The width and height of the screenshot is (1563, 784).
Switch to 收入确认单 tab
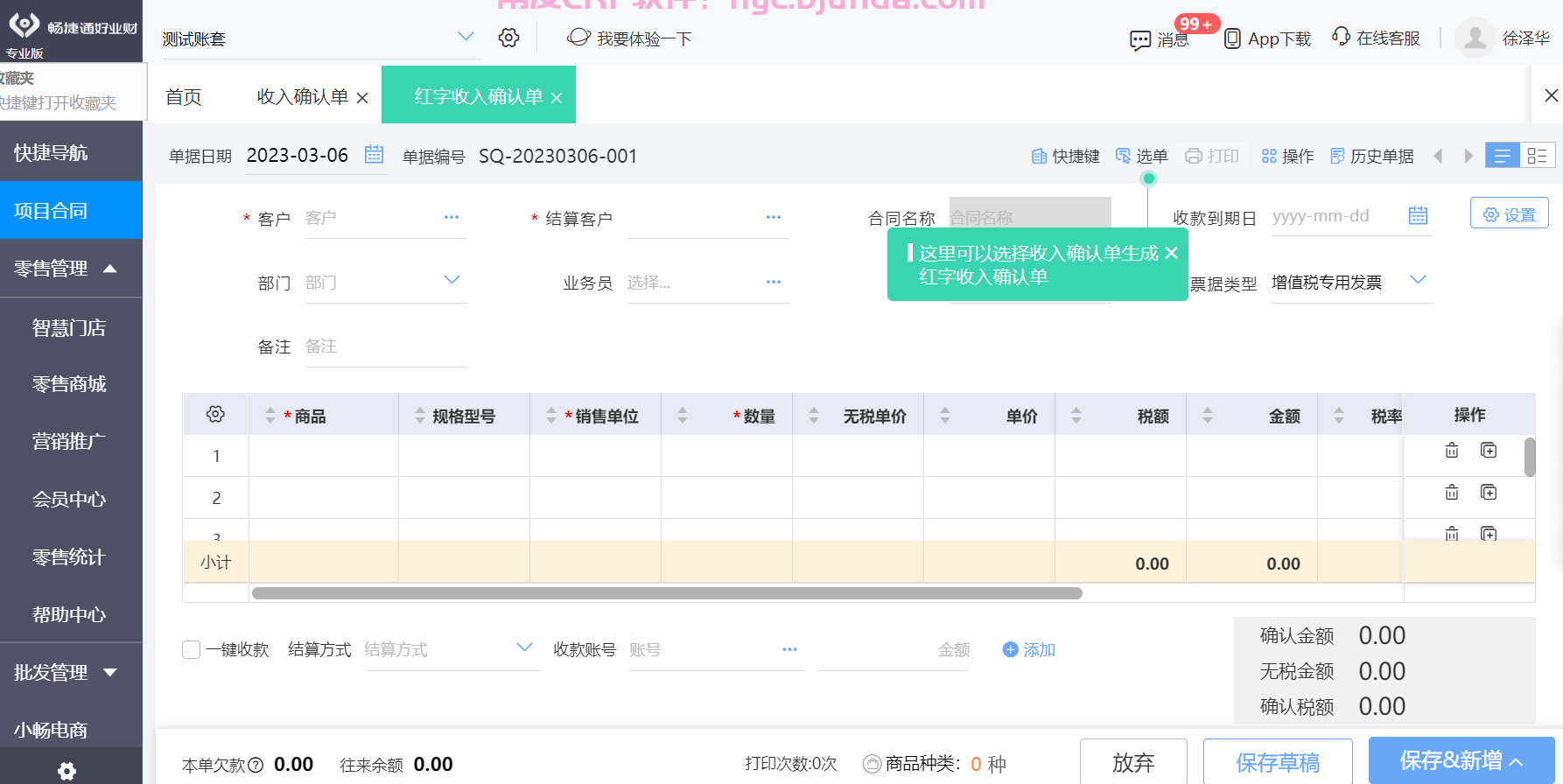tap(302, 96)
